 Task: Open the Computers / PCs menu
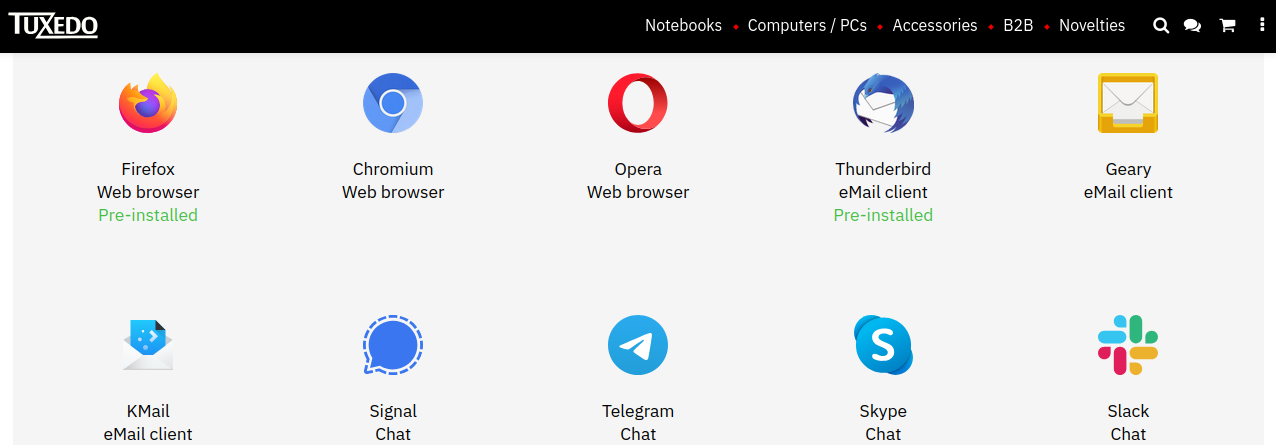(807, 26)
